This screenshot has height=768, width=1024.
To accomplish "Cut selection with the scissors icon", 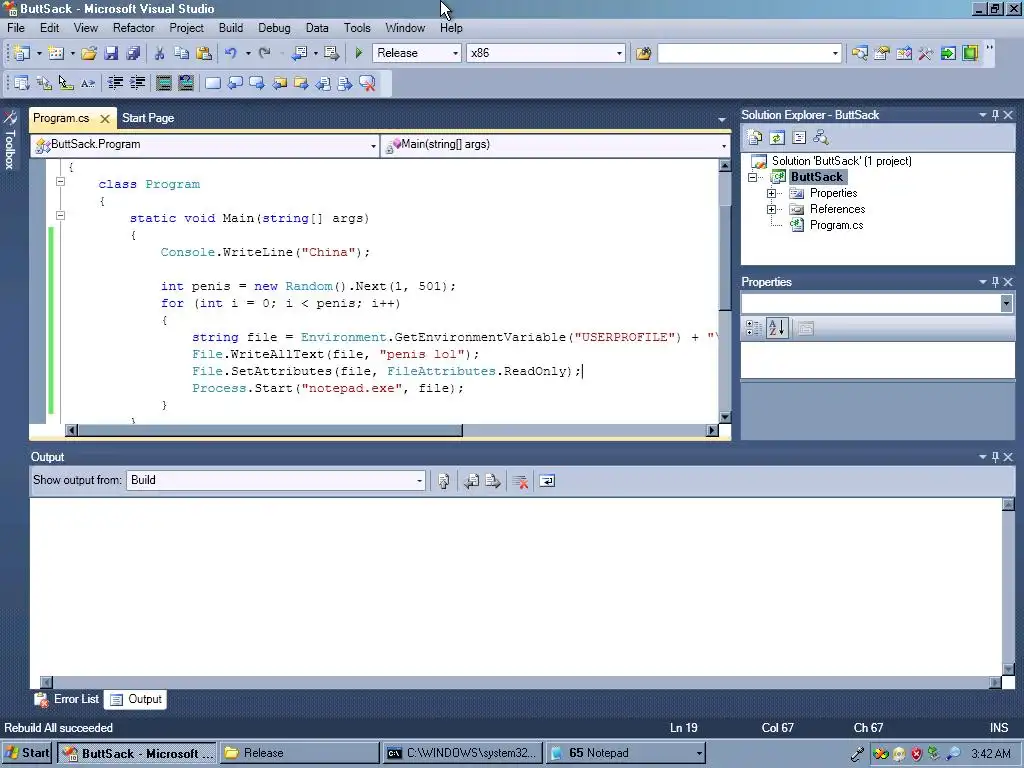I will (x=159, y=54).
